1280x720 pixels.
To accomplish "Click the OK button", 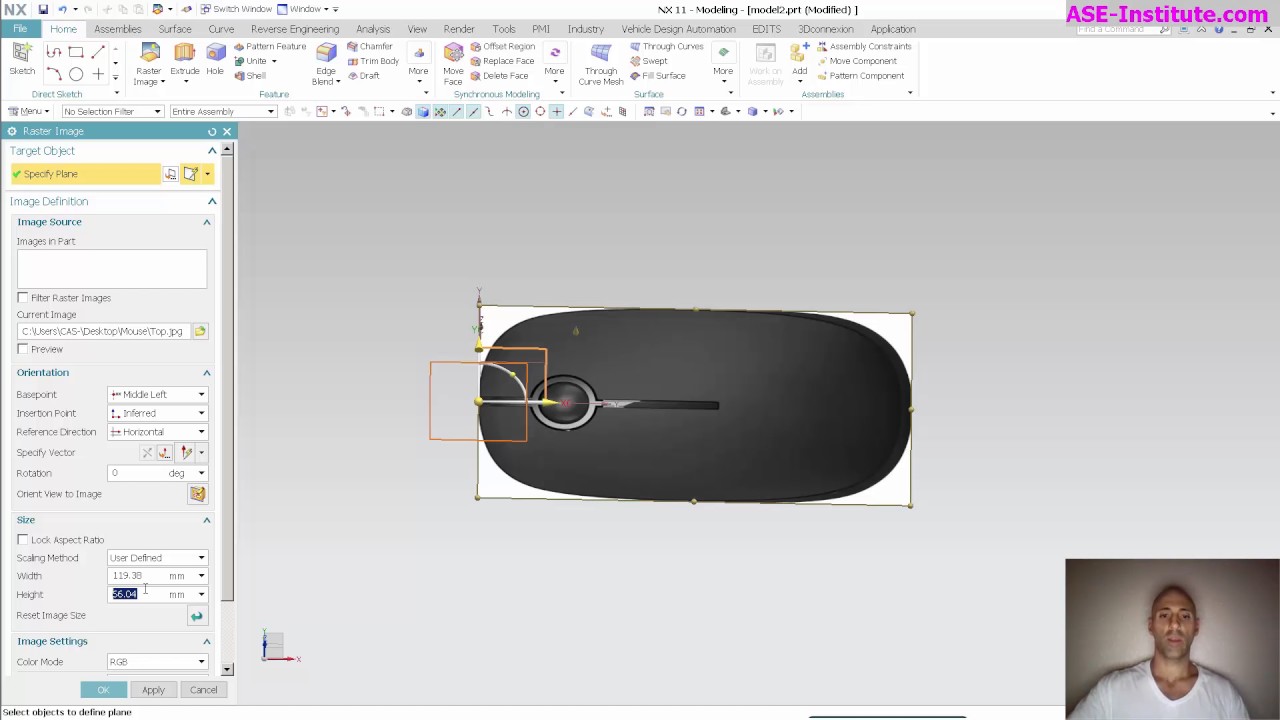I will point(103,690).
